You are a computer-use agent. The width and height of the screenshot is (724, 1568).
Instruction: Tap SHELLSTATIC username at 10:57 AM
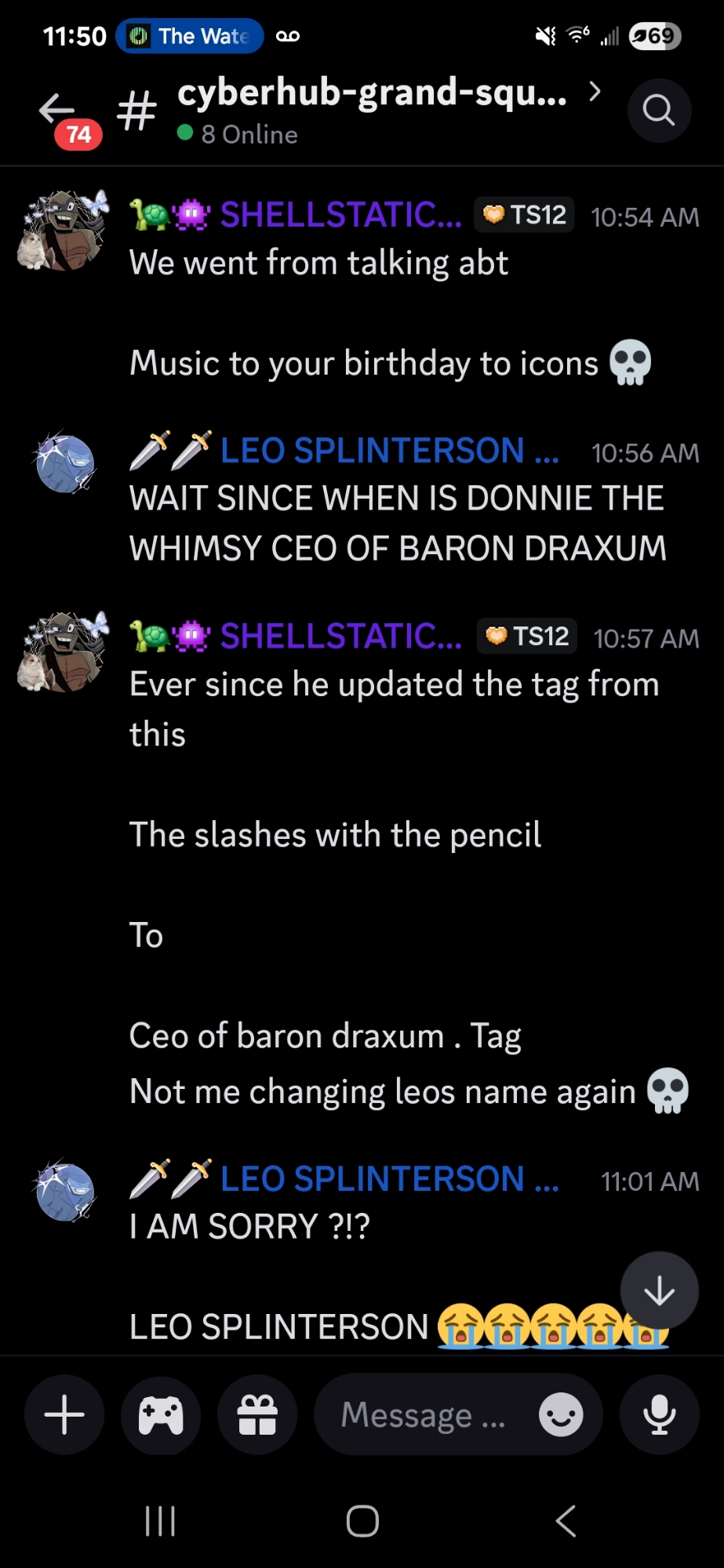tap(341, 636)
